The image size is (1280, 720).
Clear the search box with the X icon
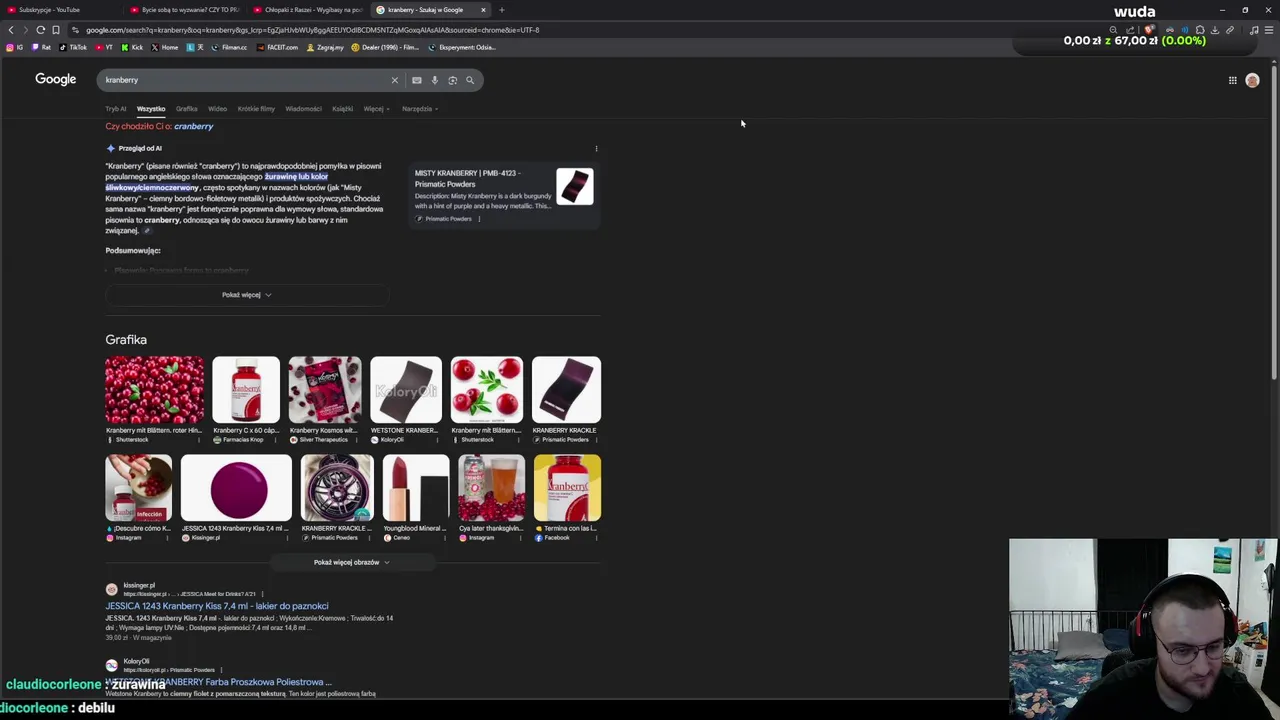click(394, 80)
